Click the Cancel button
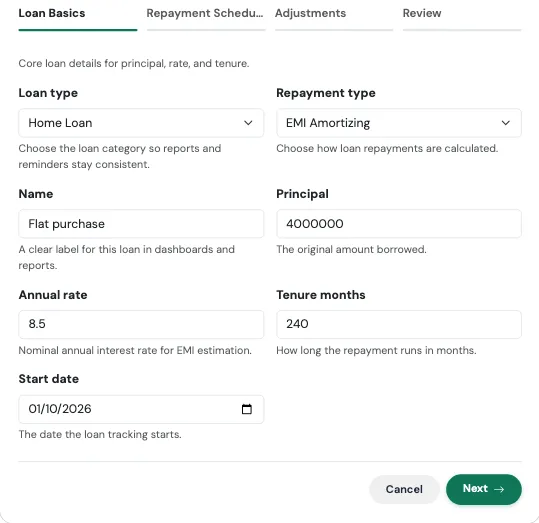This screenshot has height=523, width=539. (x=404, y=489)
